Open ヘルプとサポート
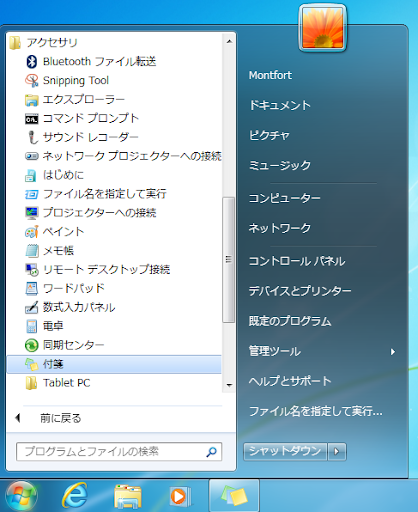 click(290, 381)
